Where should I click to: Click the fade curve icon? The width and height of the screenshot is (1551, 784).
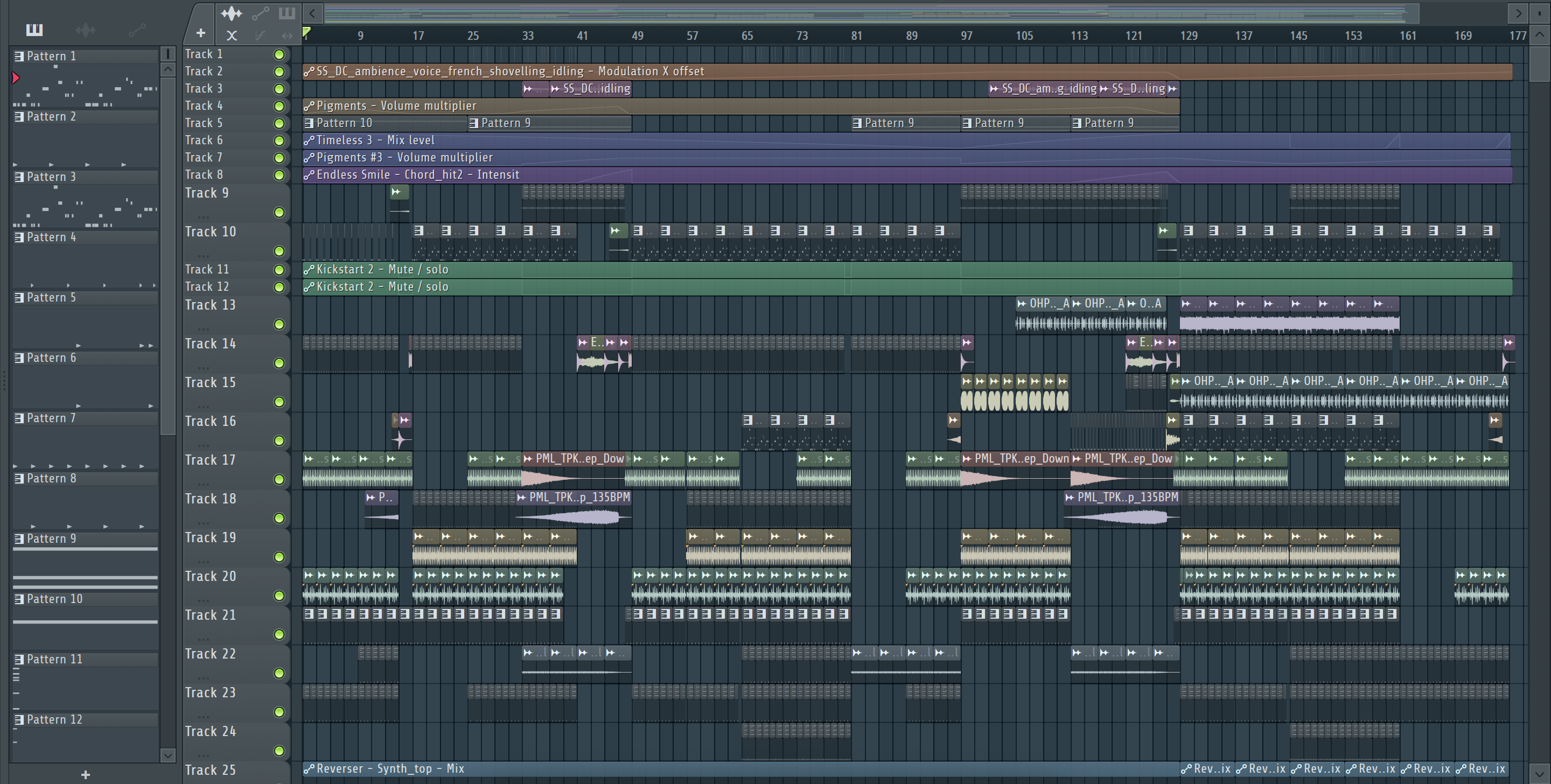(260, 36)
